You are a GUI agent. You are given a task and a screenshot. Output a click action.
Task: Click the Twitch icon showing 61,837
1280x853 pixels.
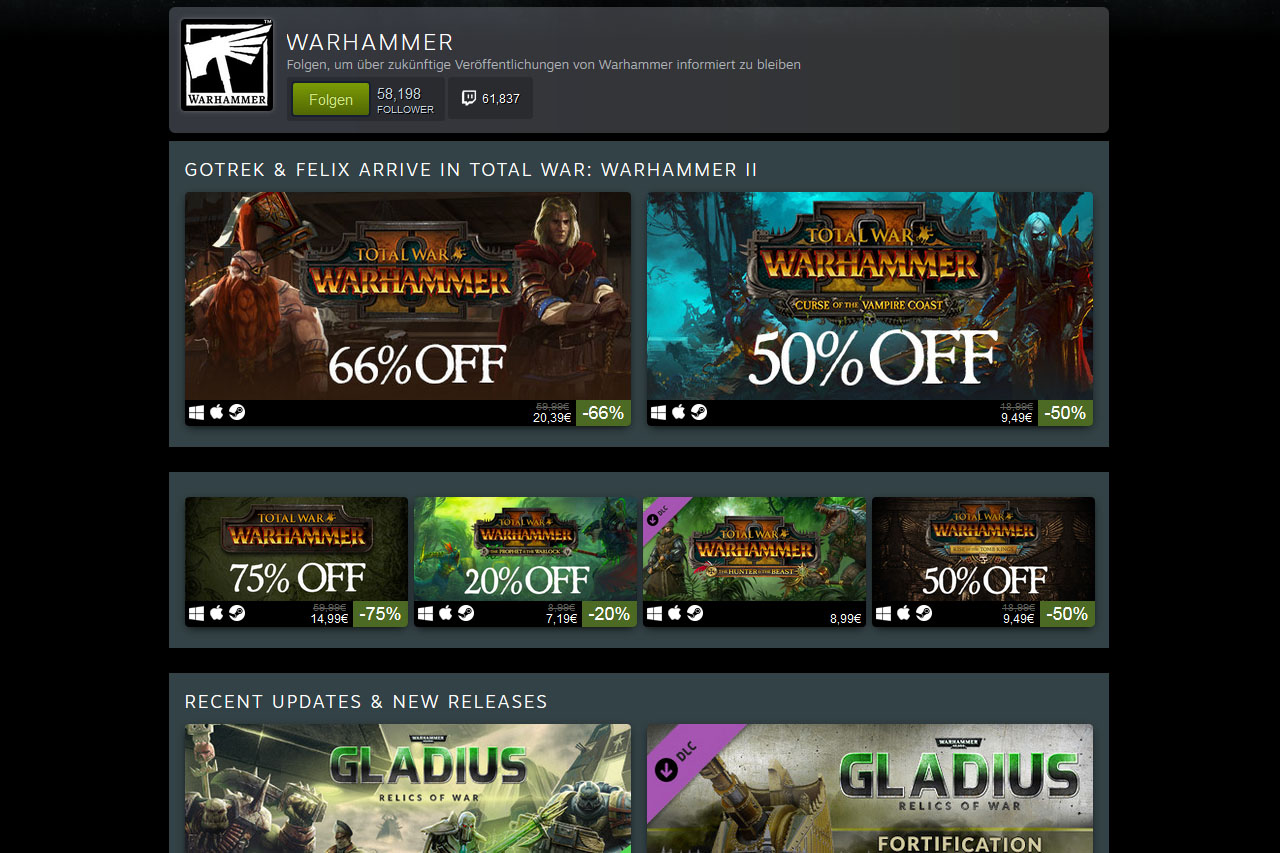tap(468, 98)
